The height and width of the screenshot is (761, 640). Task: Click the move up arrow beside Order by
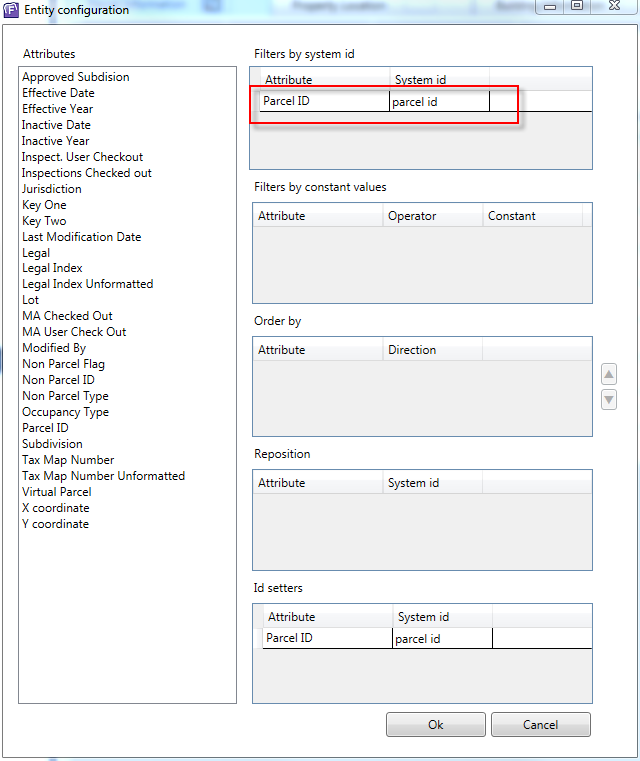[609, 375]
